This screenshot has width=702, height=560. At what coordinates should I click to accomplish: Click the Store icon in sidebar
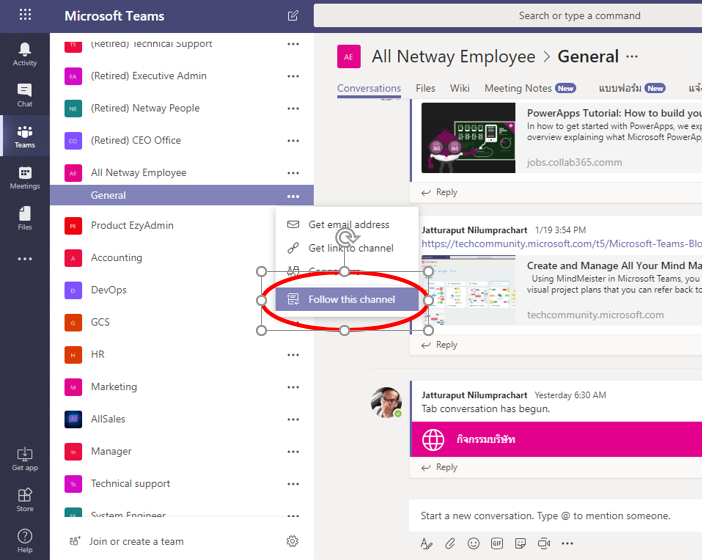pos(25,499)
